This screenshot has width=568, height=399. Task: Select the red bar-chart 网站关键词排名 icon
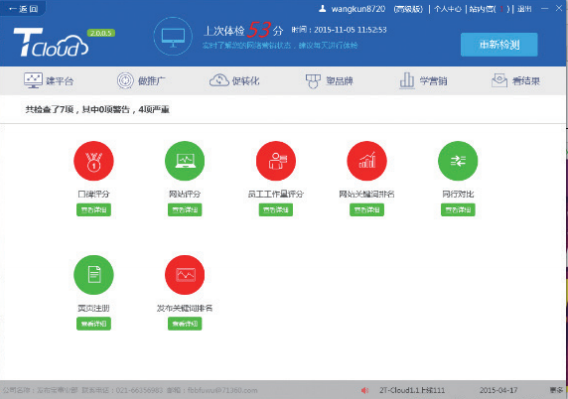click(x=367, y=161)
